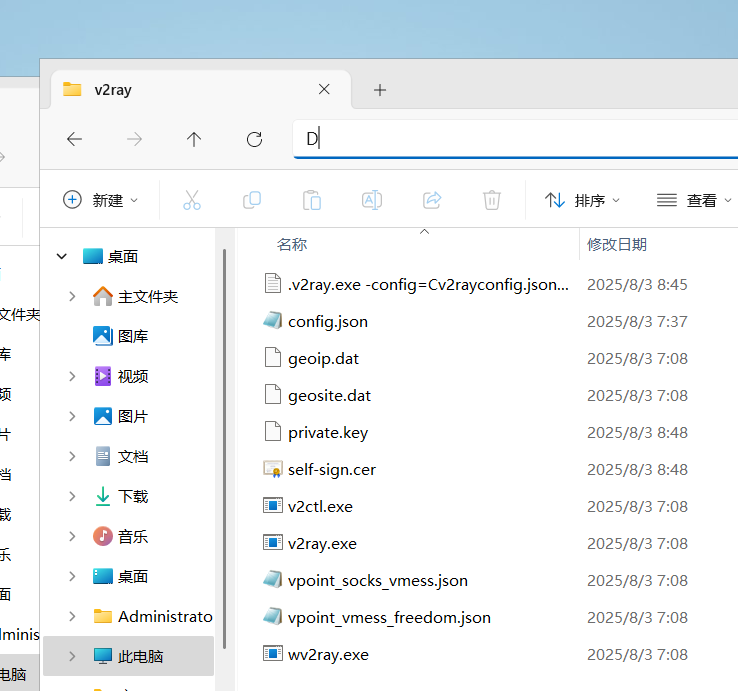This screenshot has height=691, width=738.
Task: Open 文档 in the sidebar
Action: [x=121, y=457]
